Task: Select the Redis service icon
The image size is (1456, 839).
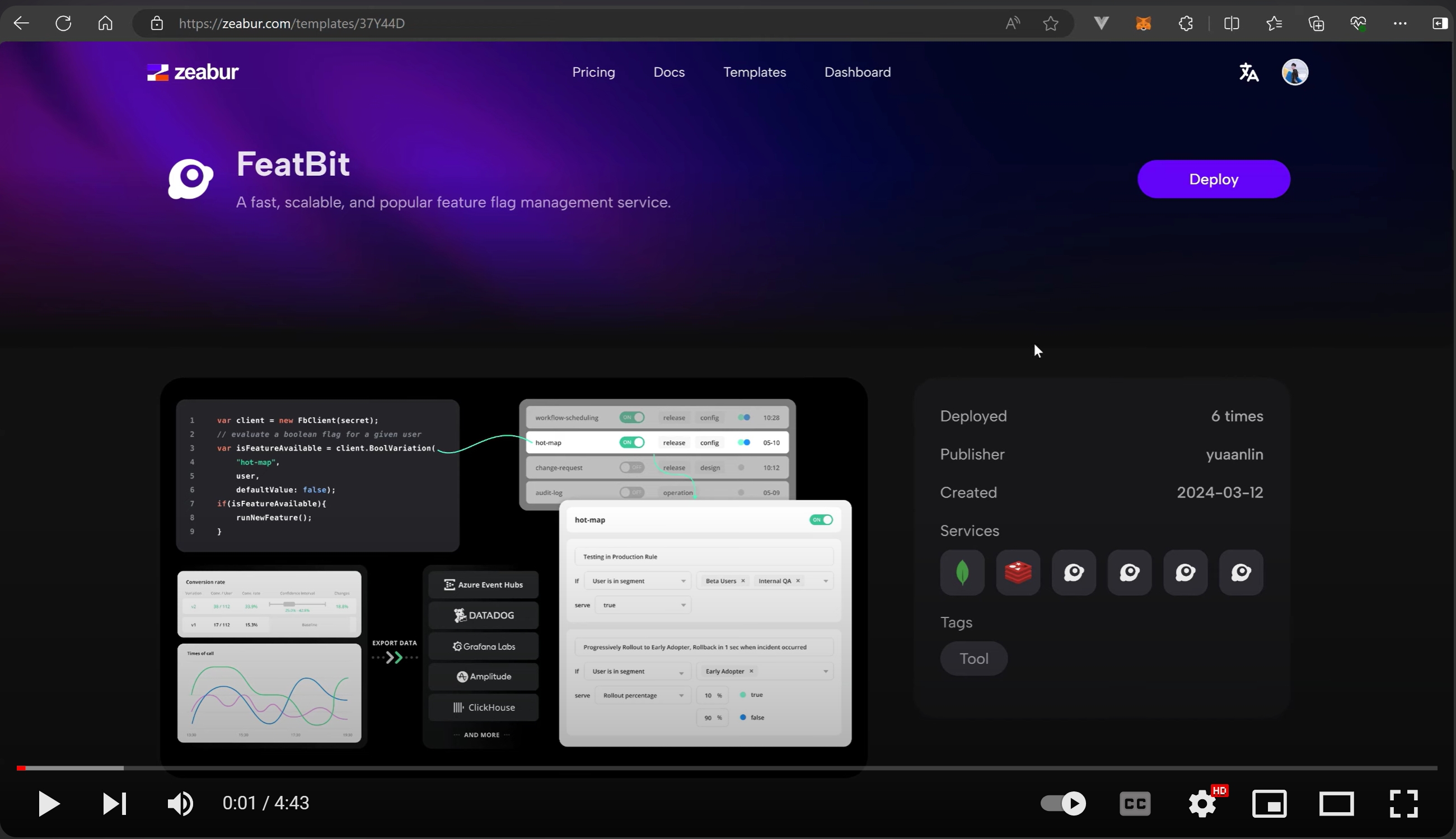Action: click(x=1018, y=572)
